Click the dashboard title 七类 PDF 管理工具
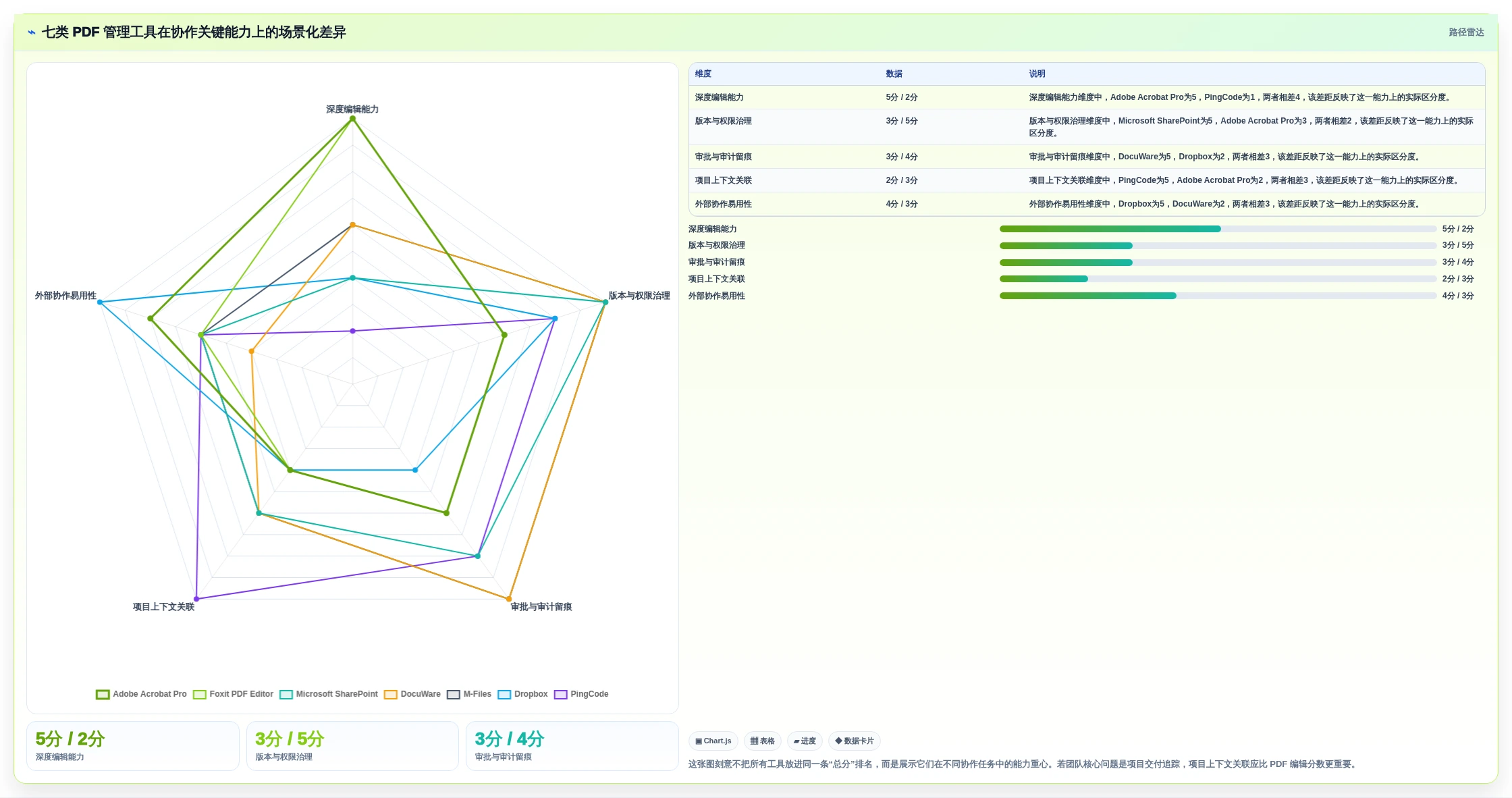 click(x=194, y=32)
